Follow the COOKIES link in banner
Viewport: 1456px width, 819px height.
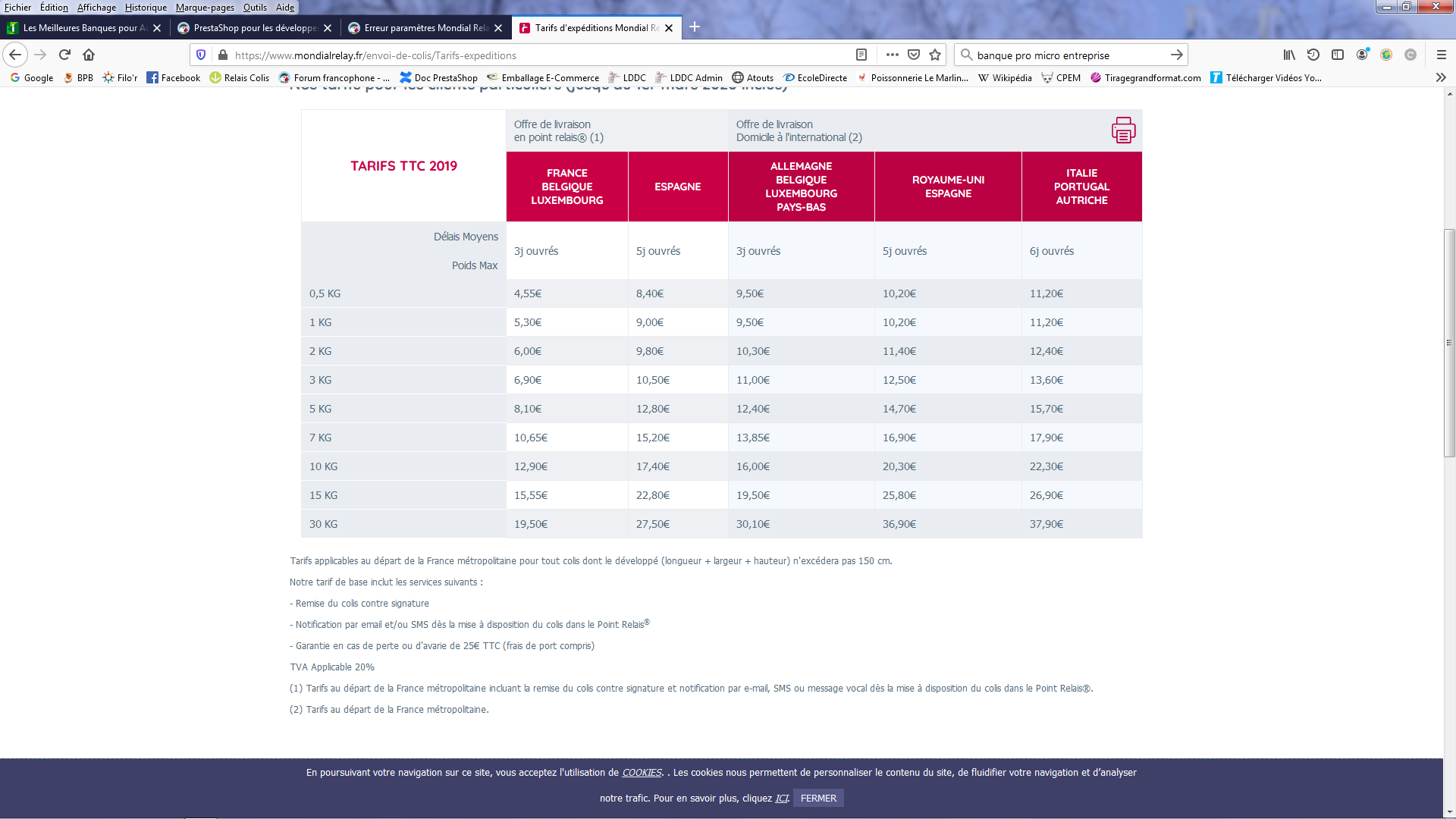coord(642,773)
